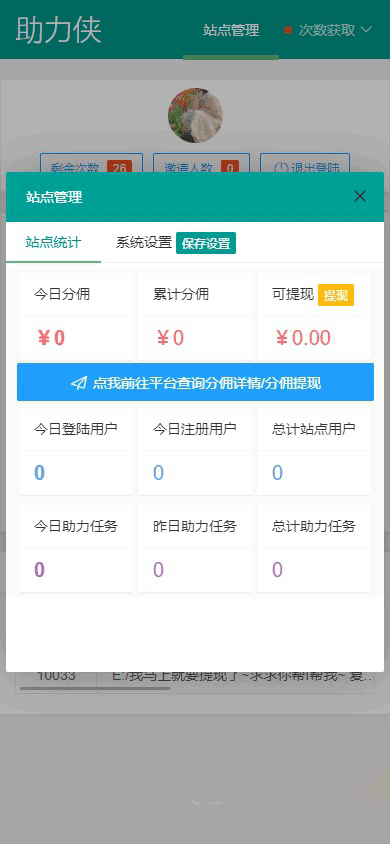Click the 总计站点用户 statistic card

(x=314, y=451)
